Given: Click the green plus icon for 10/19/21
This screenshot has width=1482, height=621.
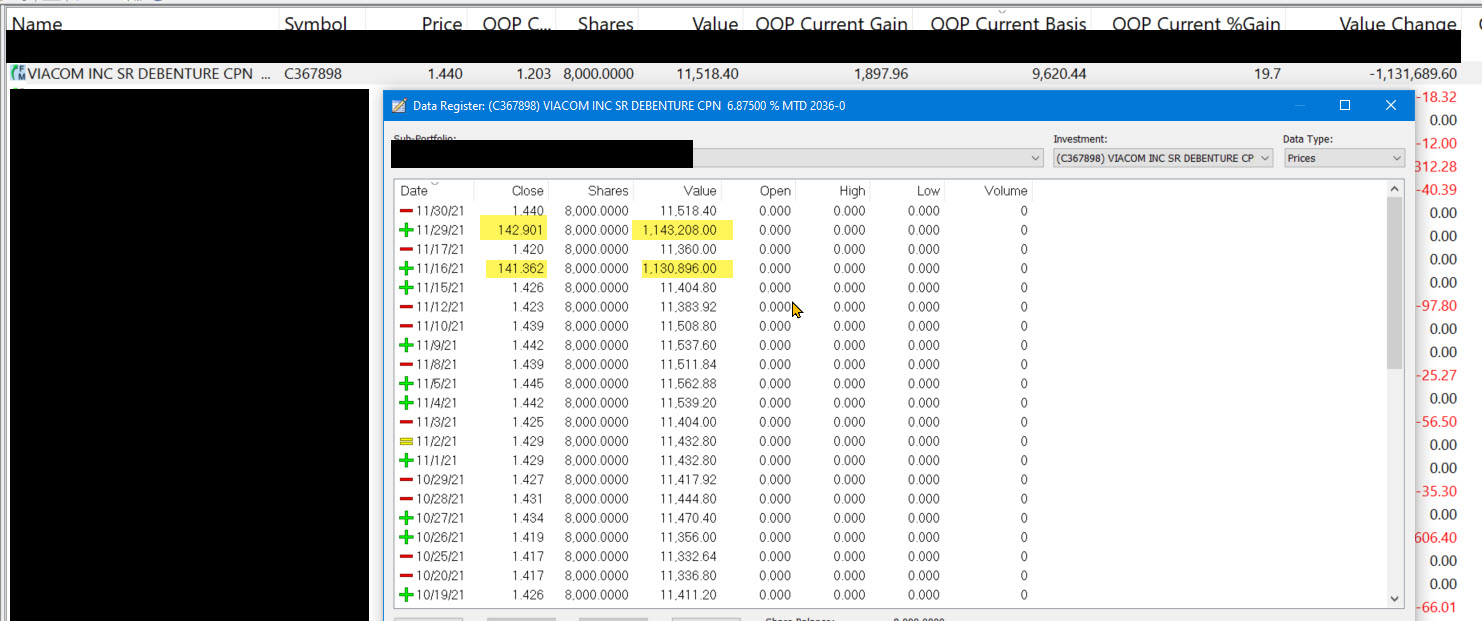Looking at the screenshot, I should click(x=406, y=595).
